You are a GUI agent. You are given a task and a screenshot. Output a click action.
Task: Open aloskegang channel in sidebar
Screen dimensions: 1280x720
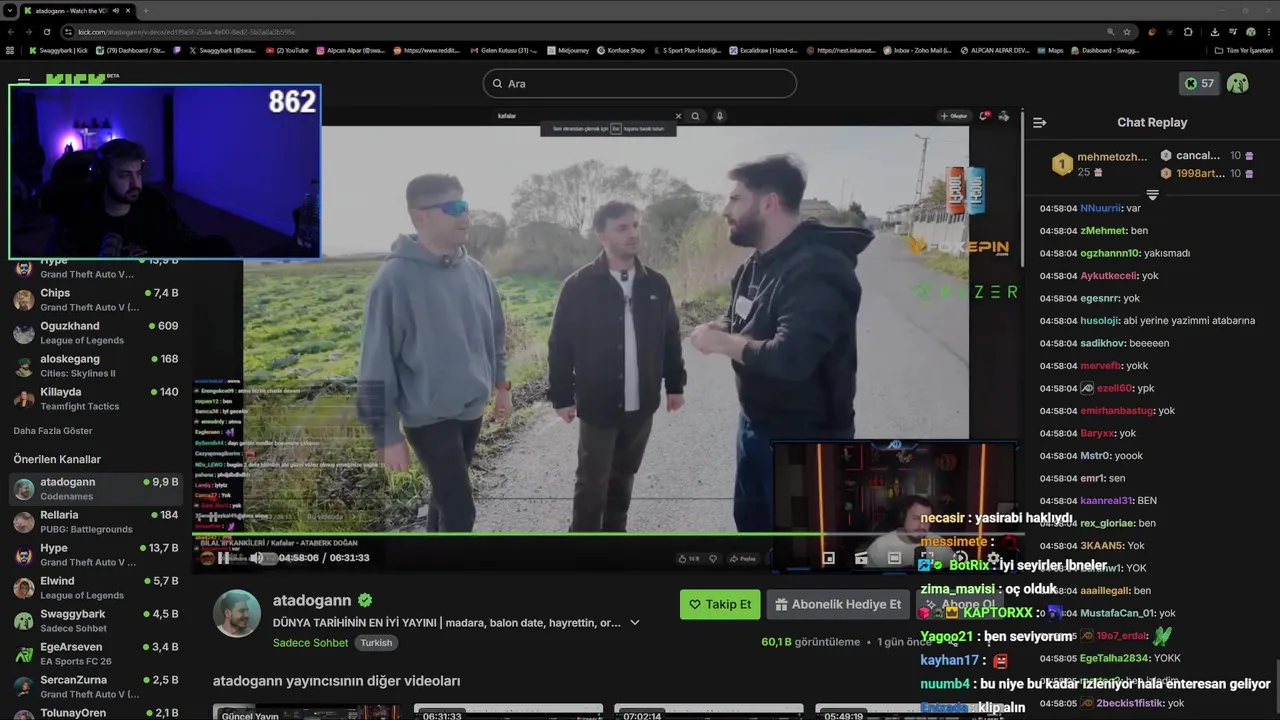(96, 366)
